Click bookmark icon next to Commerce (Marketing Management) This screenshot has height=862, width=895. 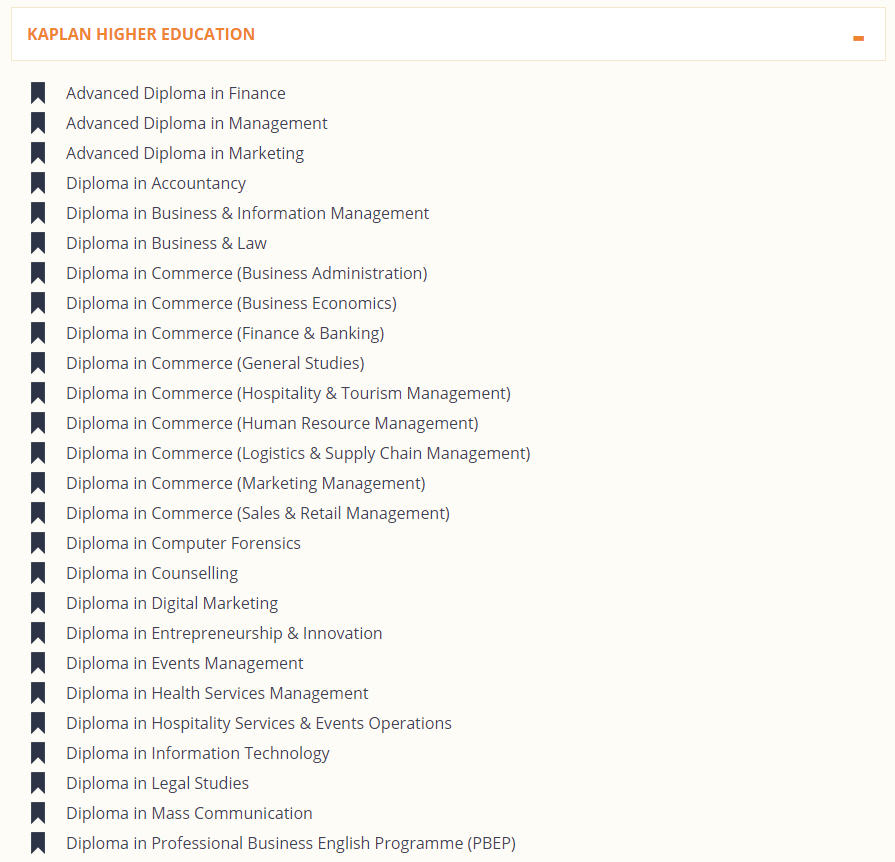[38, 483]
